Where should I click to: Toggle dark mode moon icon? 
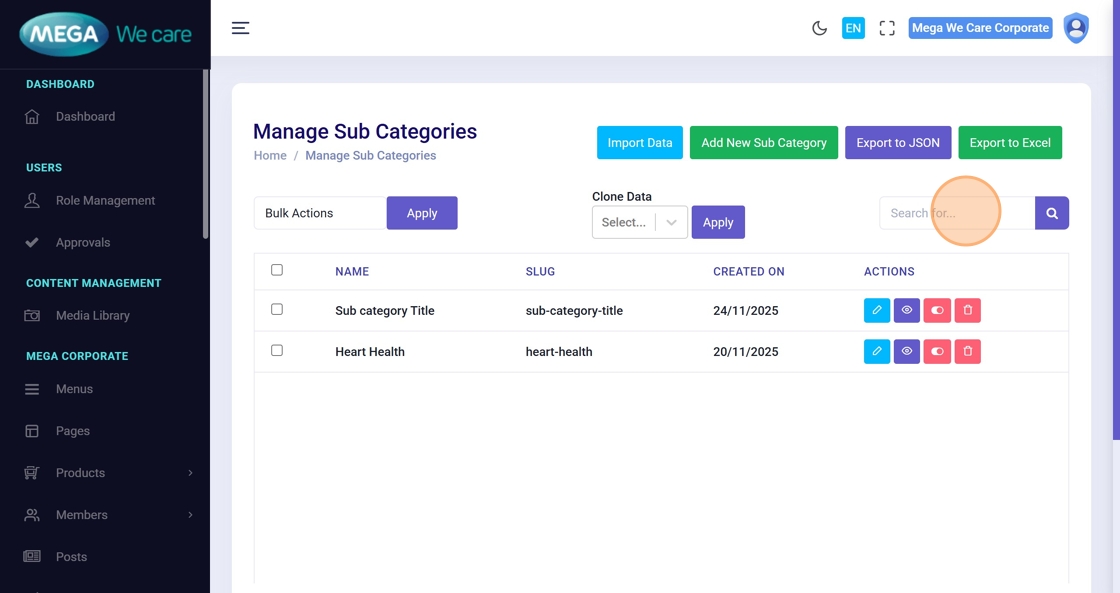pos(819,28)
